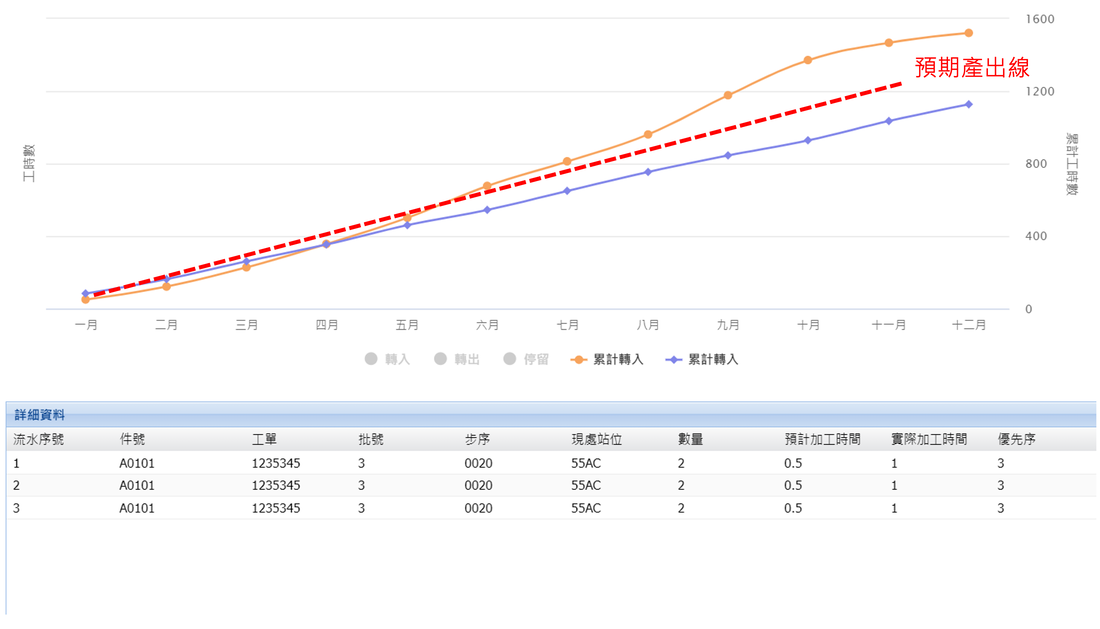Toggle the grey 轉入 legend item
This screenshot has height=629, width=1100.
(388, 359)
